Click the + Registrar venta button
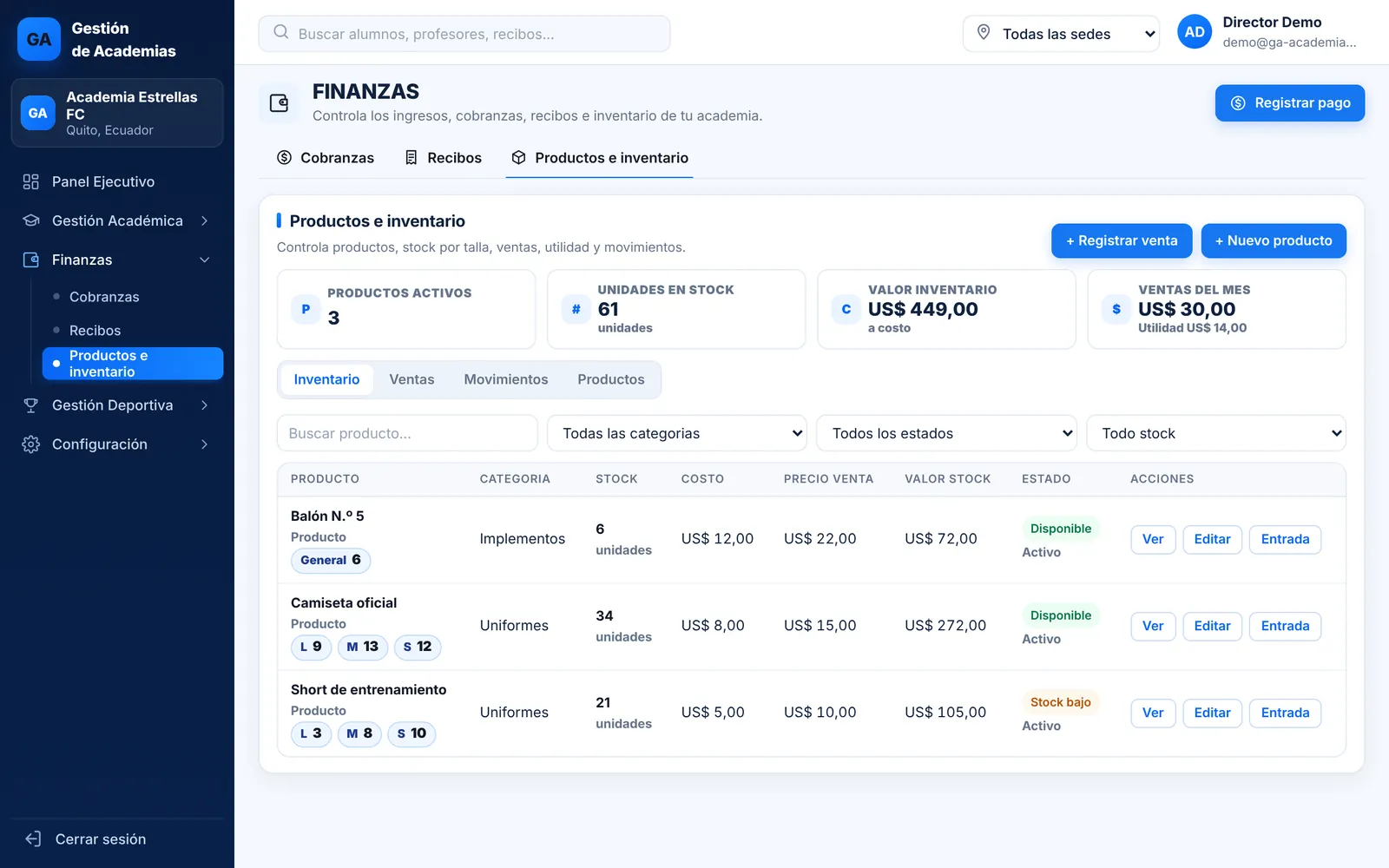1389x868 pixels. tap(1122, 240)
